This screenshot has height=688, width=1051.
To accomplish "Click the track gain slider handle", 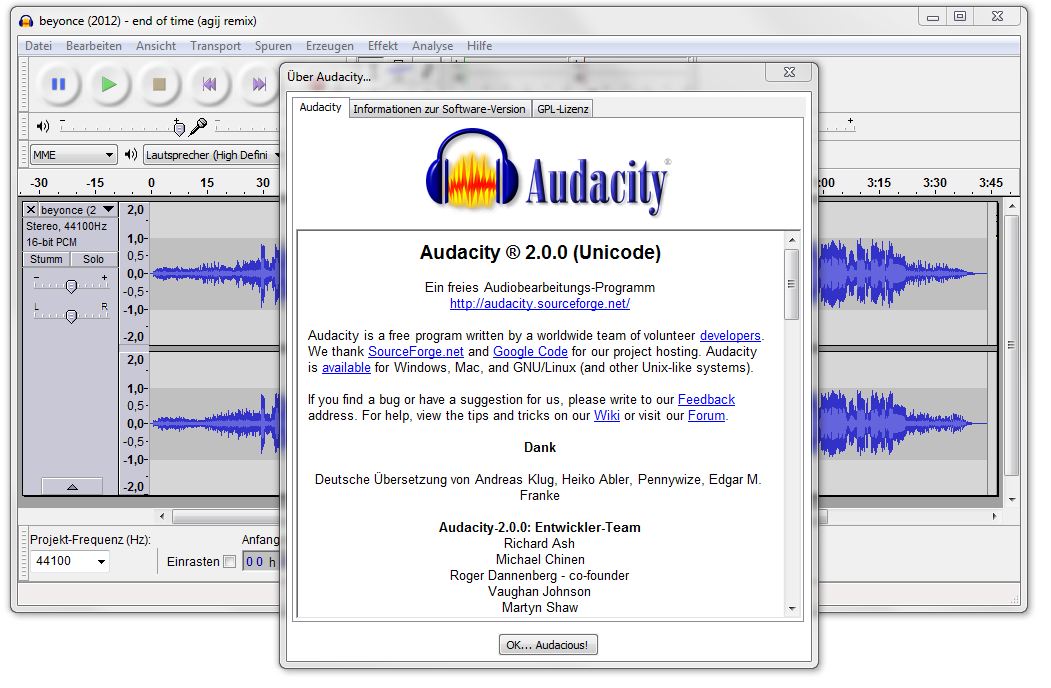I will pyautogui.click(x=71, y=287).
